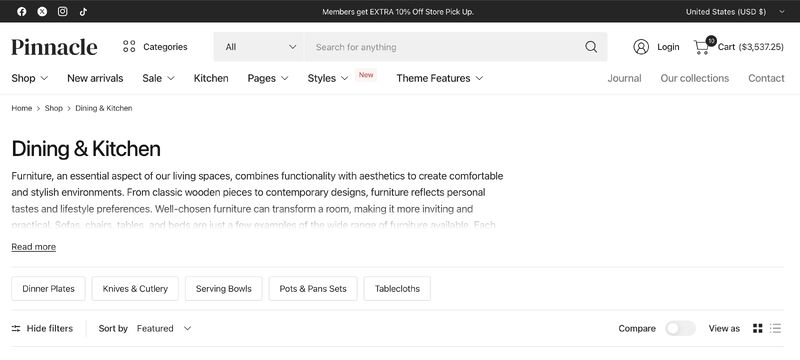Go to New arrivals
This screenshot has height=360, width=800.
tap(95, 78)
